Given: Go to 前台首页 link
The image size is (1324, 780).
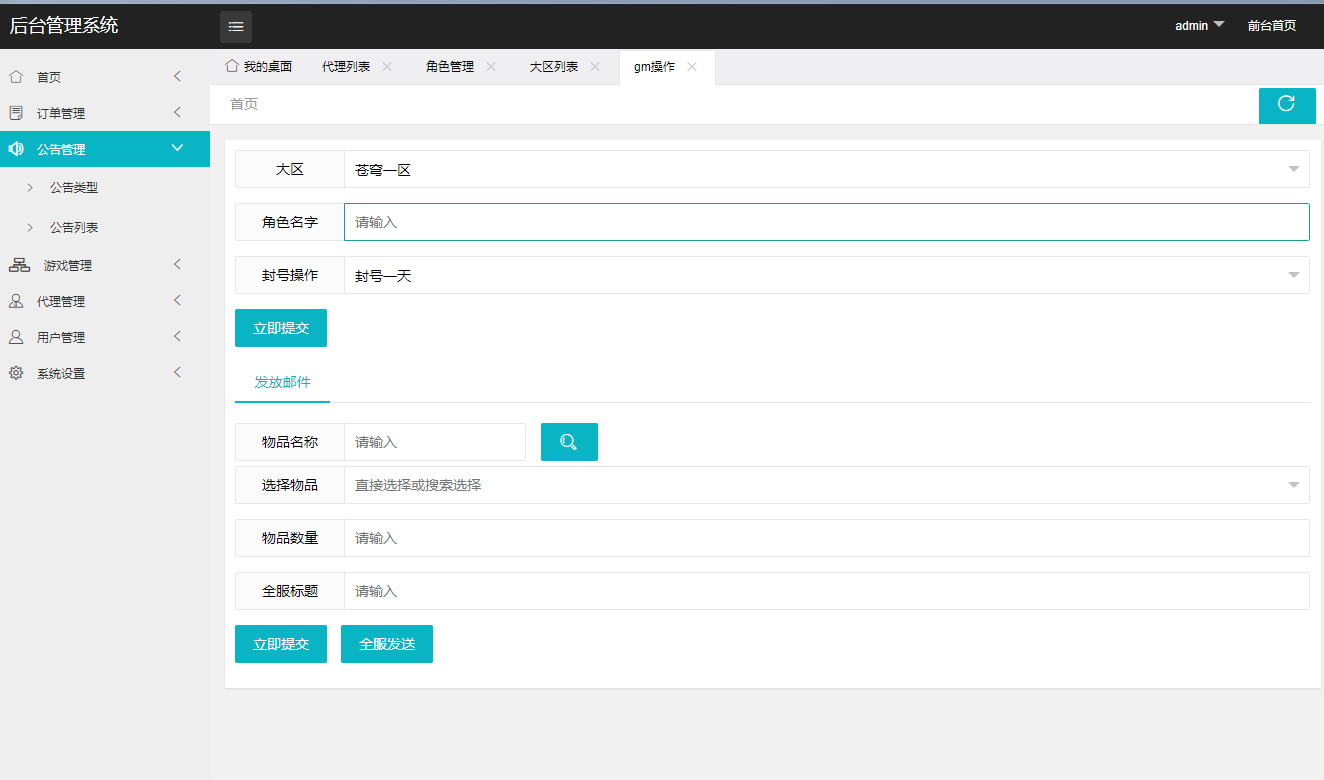Looking at the screenshot, I should pos(1272,26).
